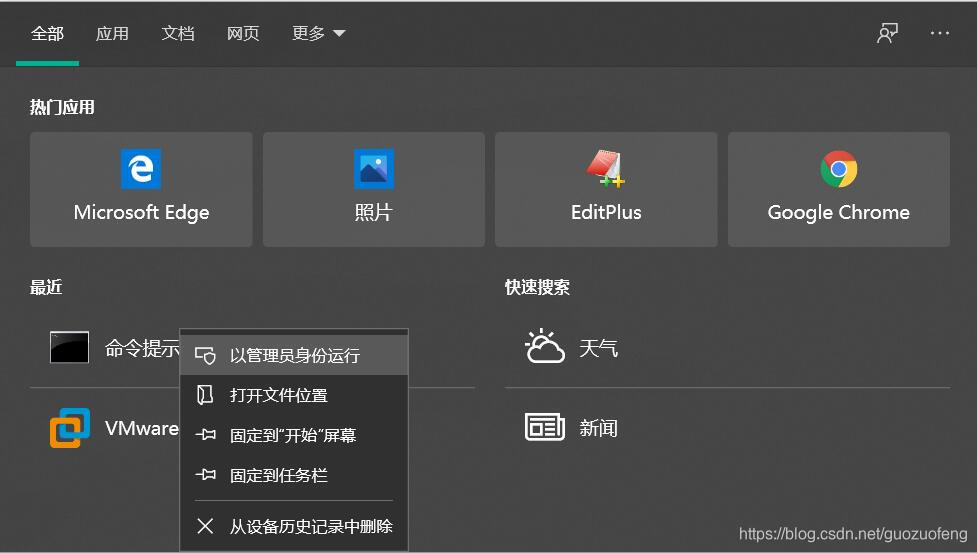This screenshot has height=553, width=977.
Task: Choose 打开文件位置 from context menu
Action: point(294,395)
